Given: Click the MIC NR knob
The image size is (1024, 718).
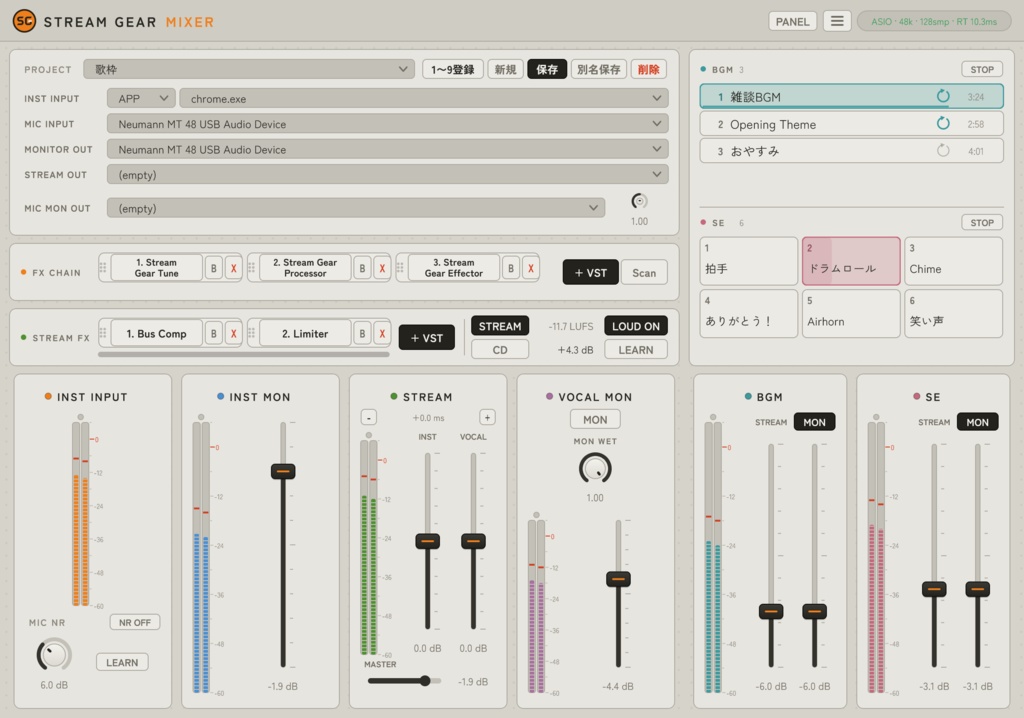Looking at the screenshot, I should 54,655.
